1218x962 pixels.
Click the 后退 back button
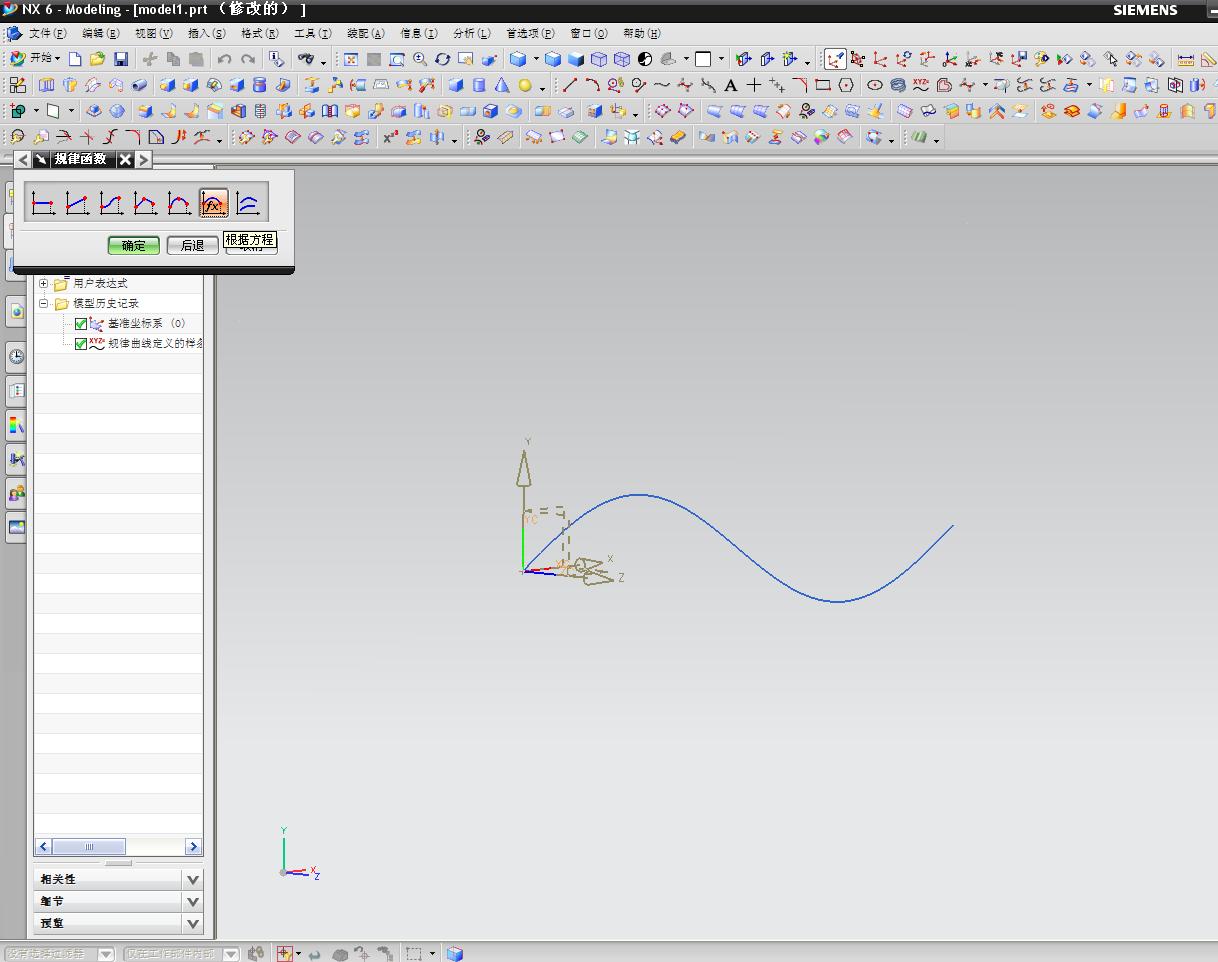(x=192, y=245)
